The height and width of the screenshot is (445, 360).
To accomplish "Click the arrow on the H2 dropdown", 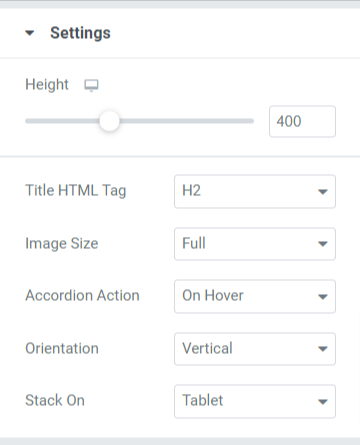I will 322,192.
